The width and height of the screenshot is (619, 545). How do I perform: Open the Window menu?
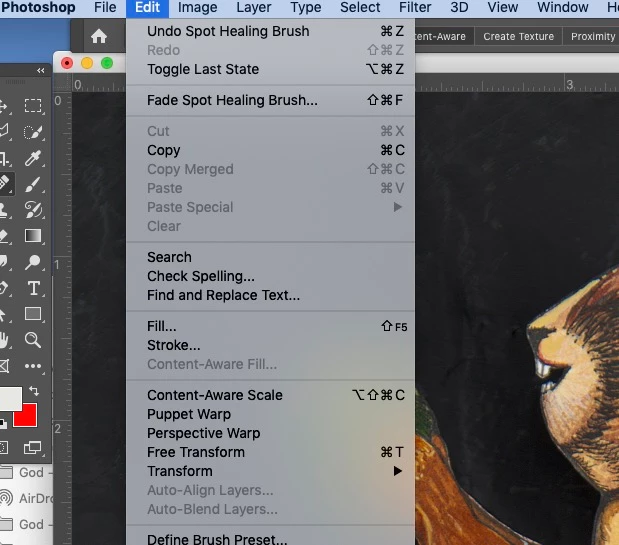tap(563, 7)
